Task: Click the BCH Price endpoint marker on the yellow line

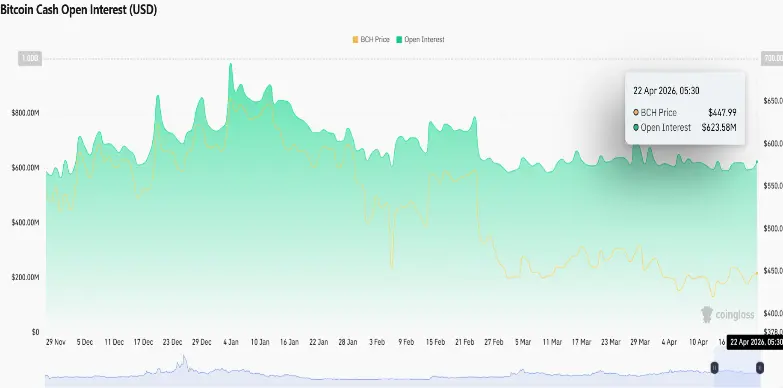Action: 758,273
